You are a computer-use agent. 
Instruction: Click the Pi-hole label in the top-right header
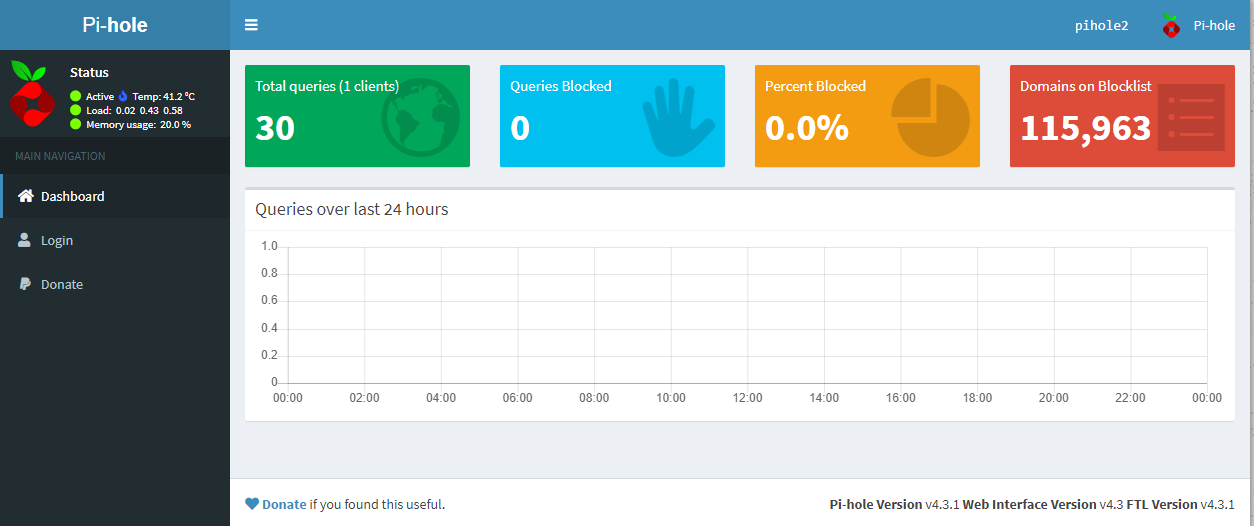point(1214,25)
